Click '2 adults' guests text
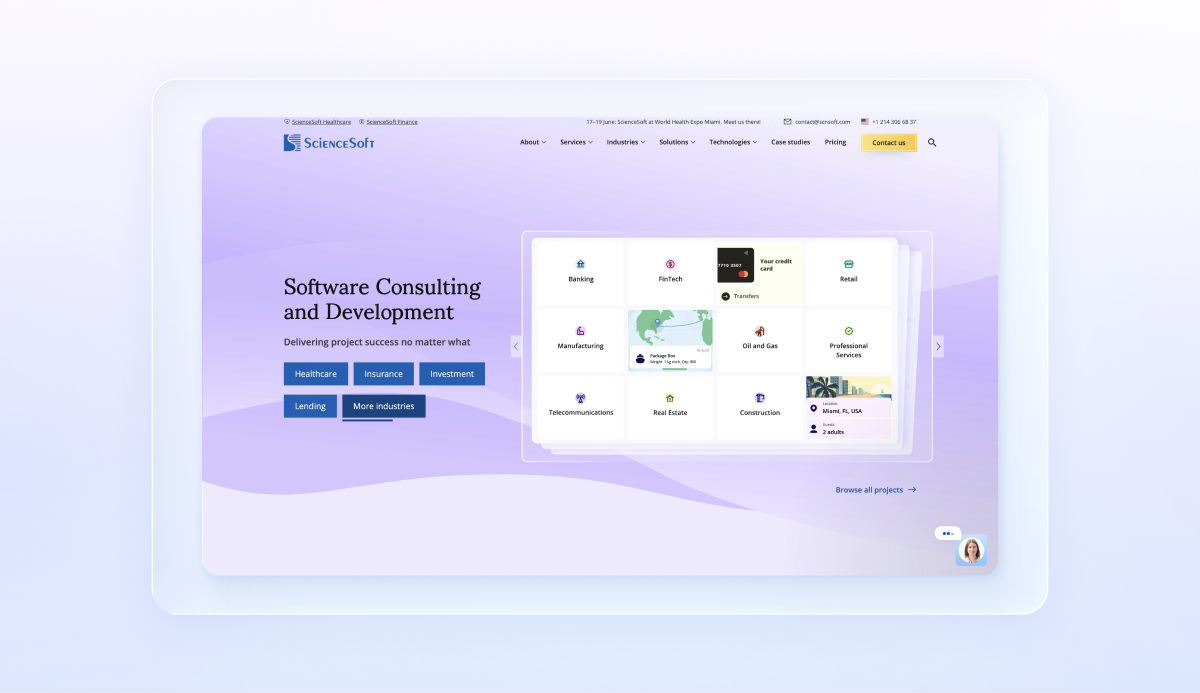 click(x=833, y=432)
